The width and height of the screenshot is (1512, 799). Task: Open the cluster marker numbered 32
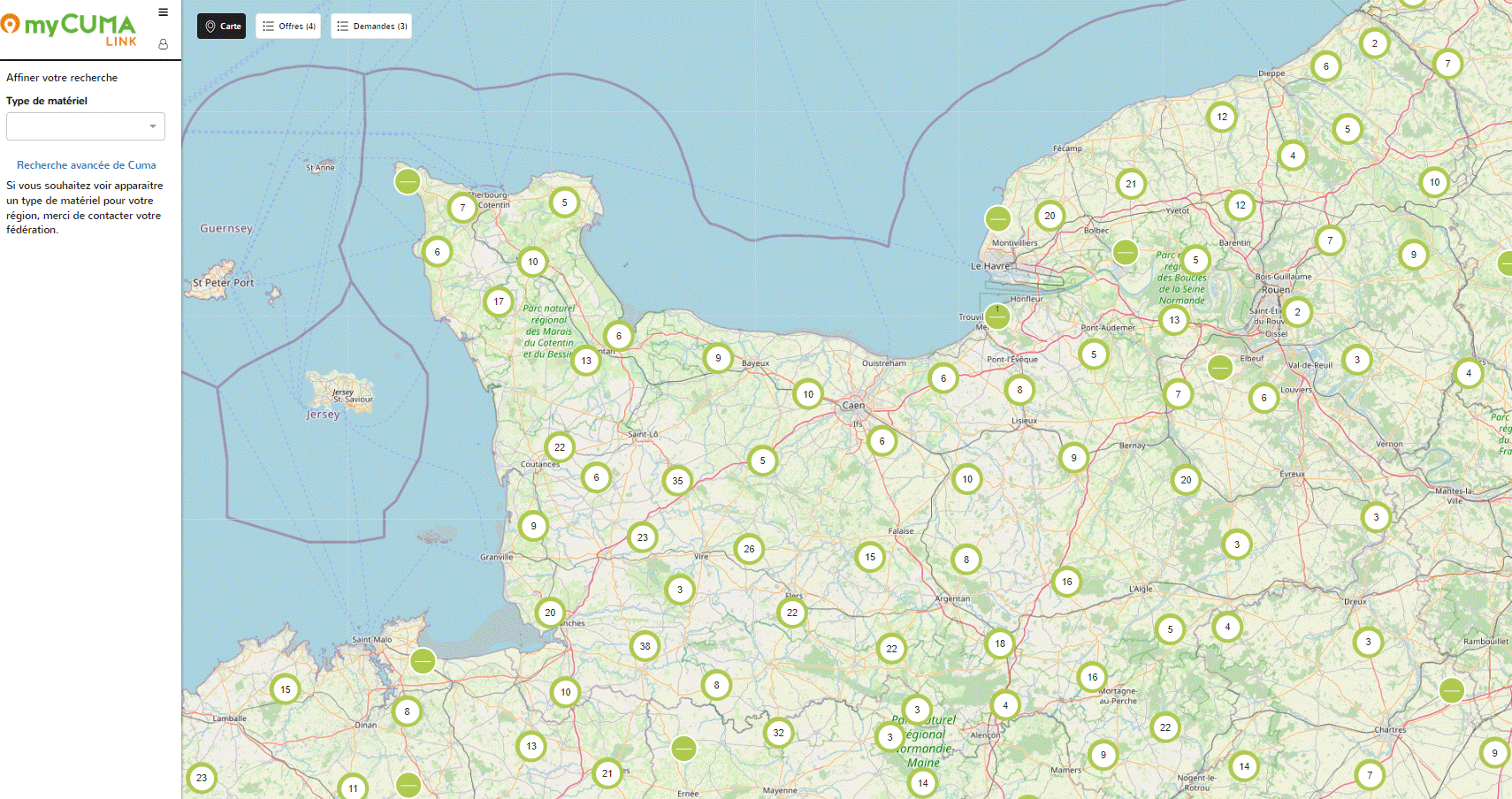(778, 733)
